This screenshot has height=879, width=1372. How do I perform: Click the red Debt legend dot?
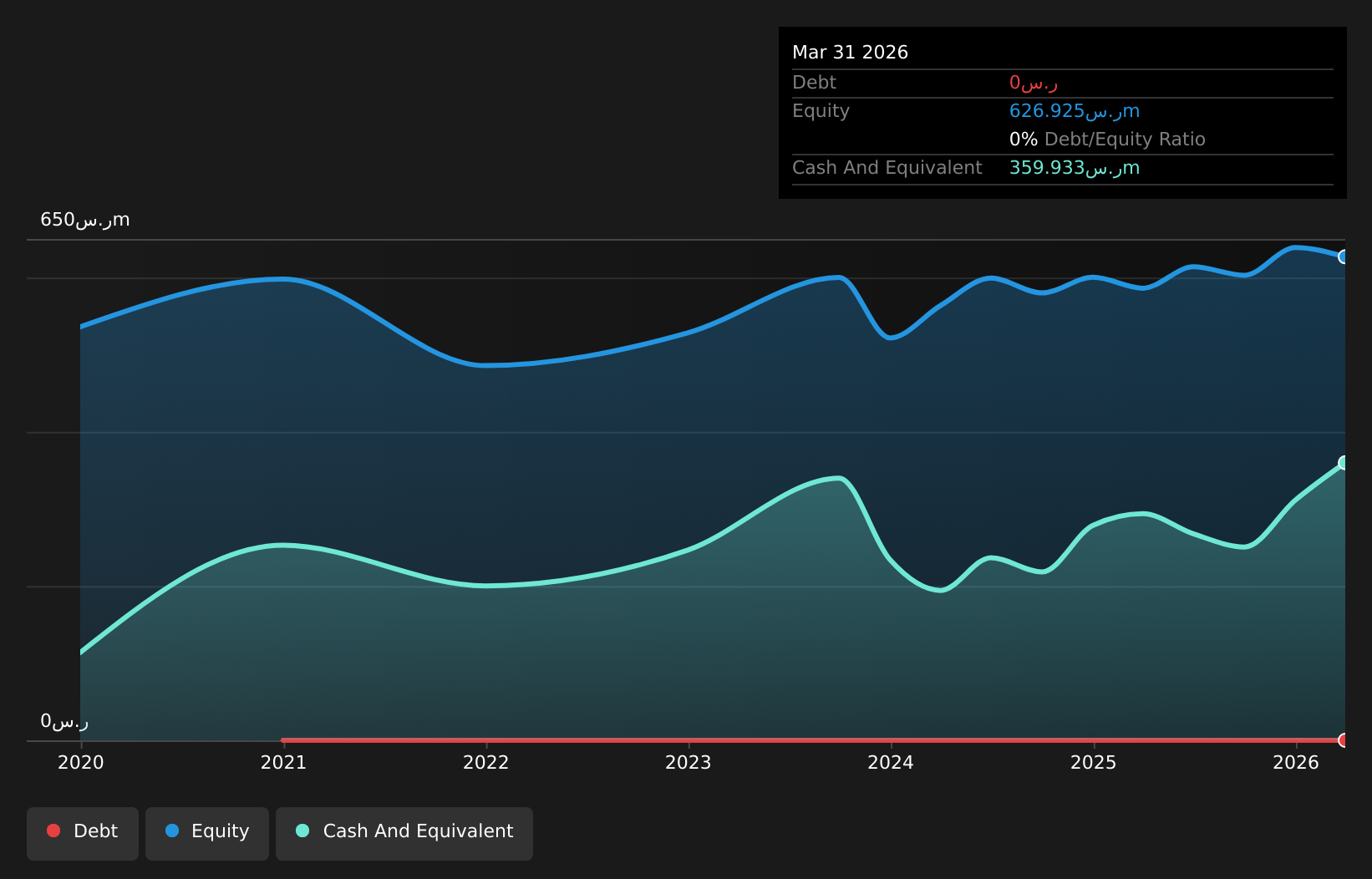coord(53,831)
